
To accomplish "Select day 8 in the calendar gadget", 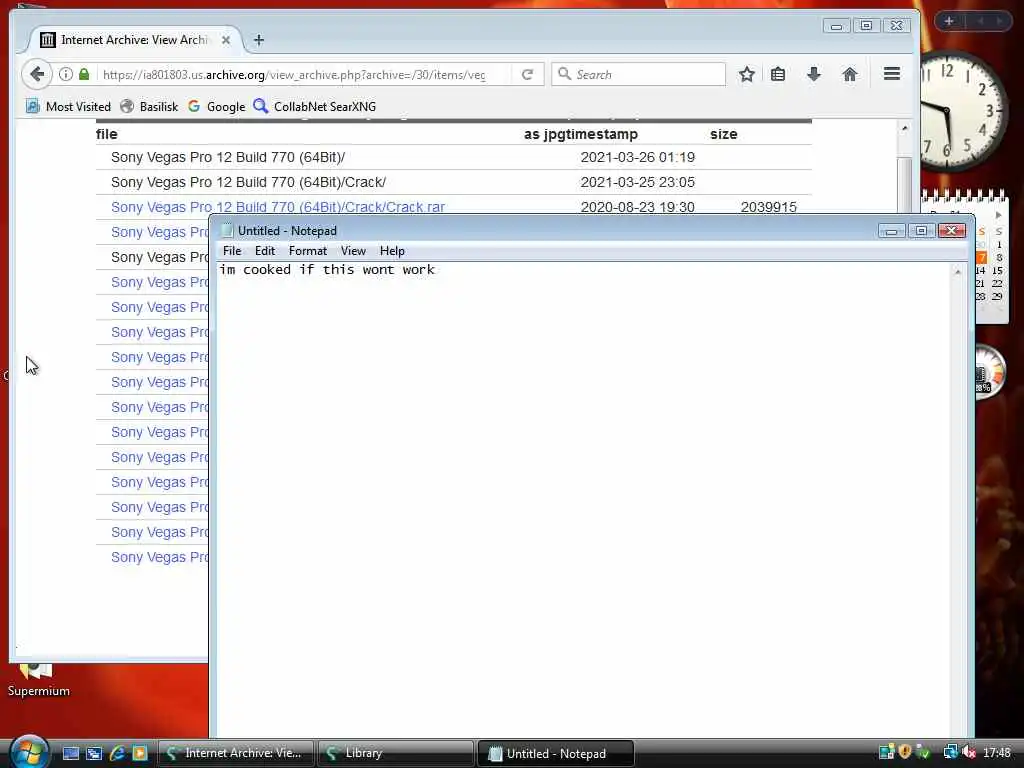I will (x=999, y=257).
